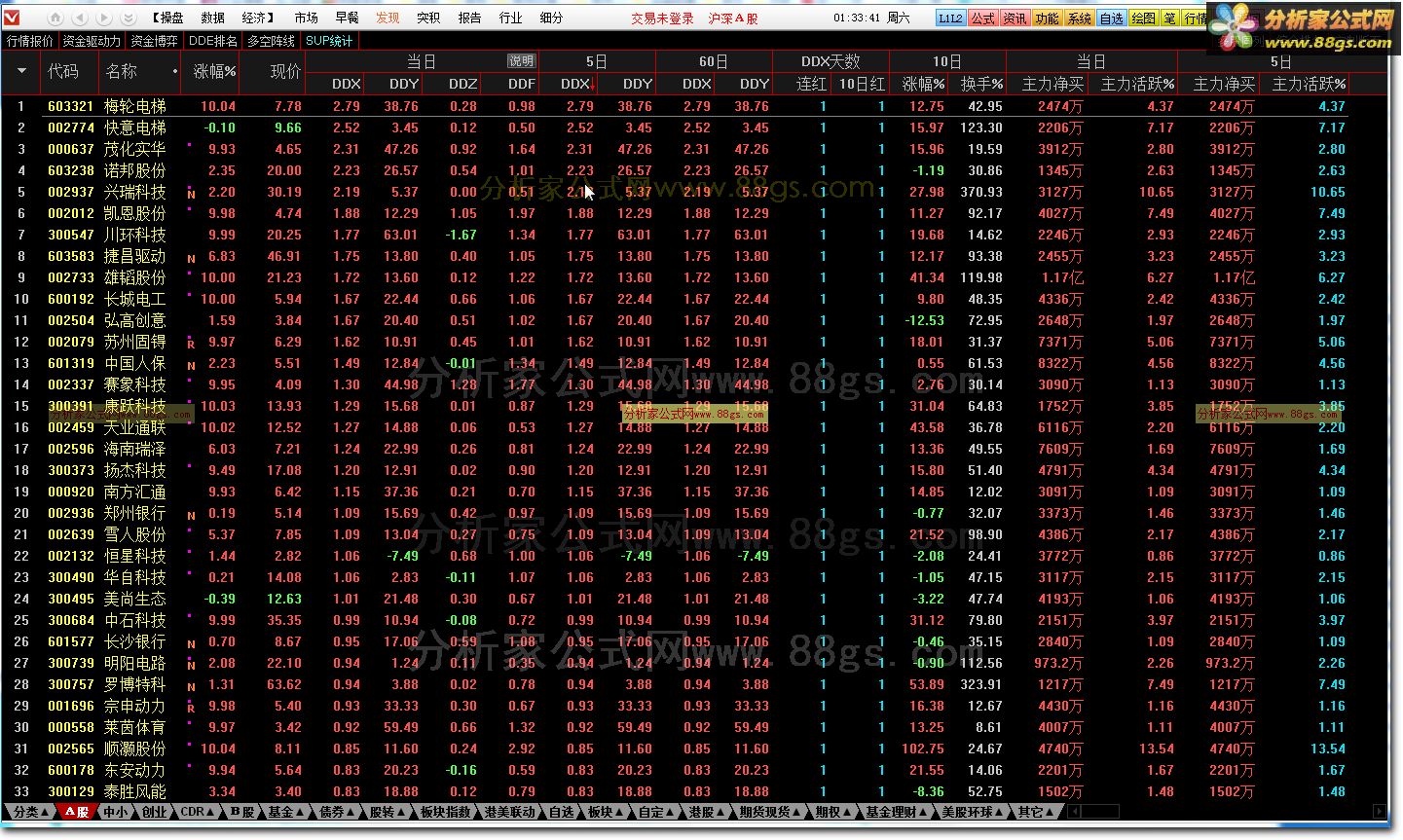Switch to the 资金驱动力 tab
Viewport: 1403px width, 840px height.
[92, 41]
